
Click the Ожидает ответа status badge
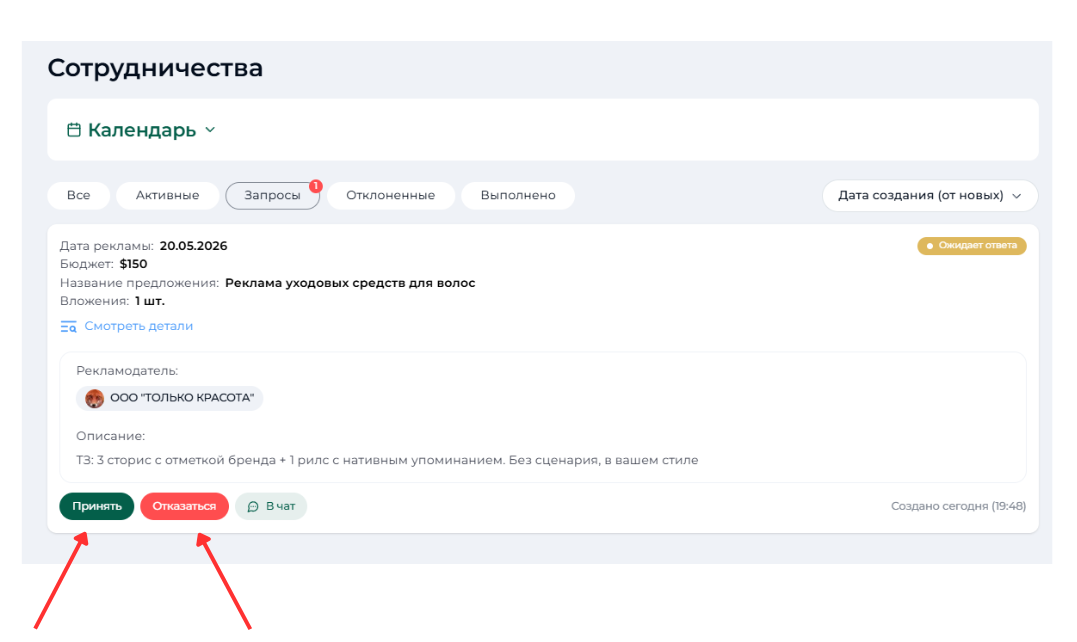click(971, 244)
